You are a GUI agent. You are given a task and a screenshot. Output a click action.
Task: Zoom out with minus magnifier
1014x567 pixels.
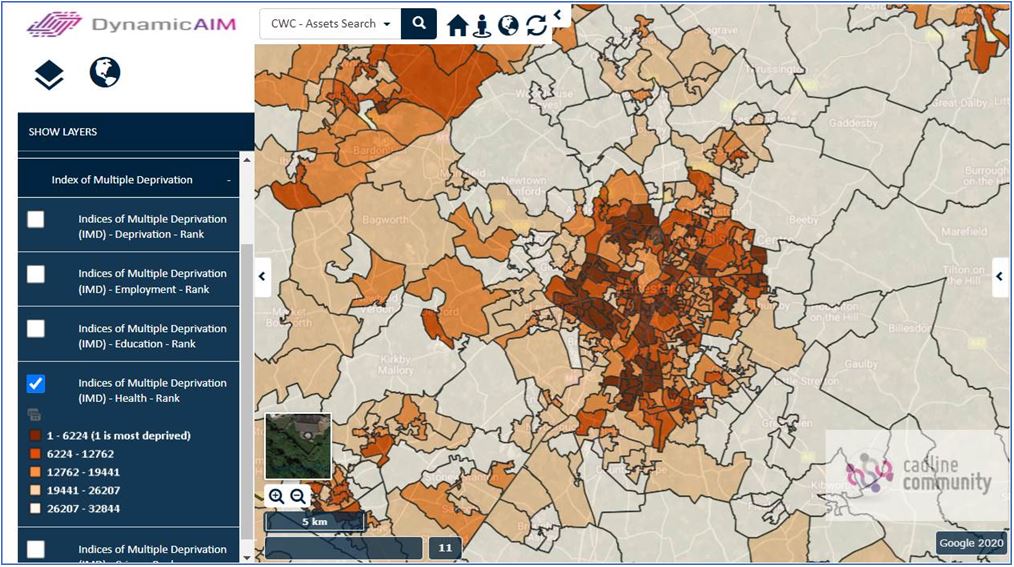pos(298,496)
